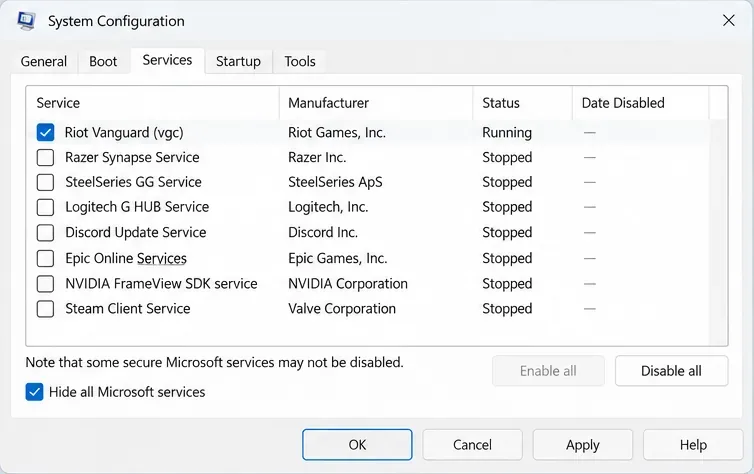Sort by the Status column header
Image resolution: width=754 pixels, height=474 pixels.
(x=523, y=103)
